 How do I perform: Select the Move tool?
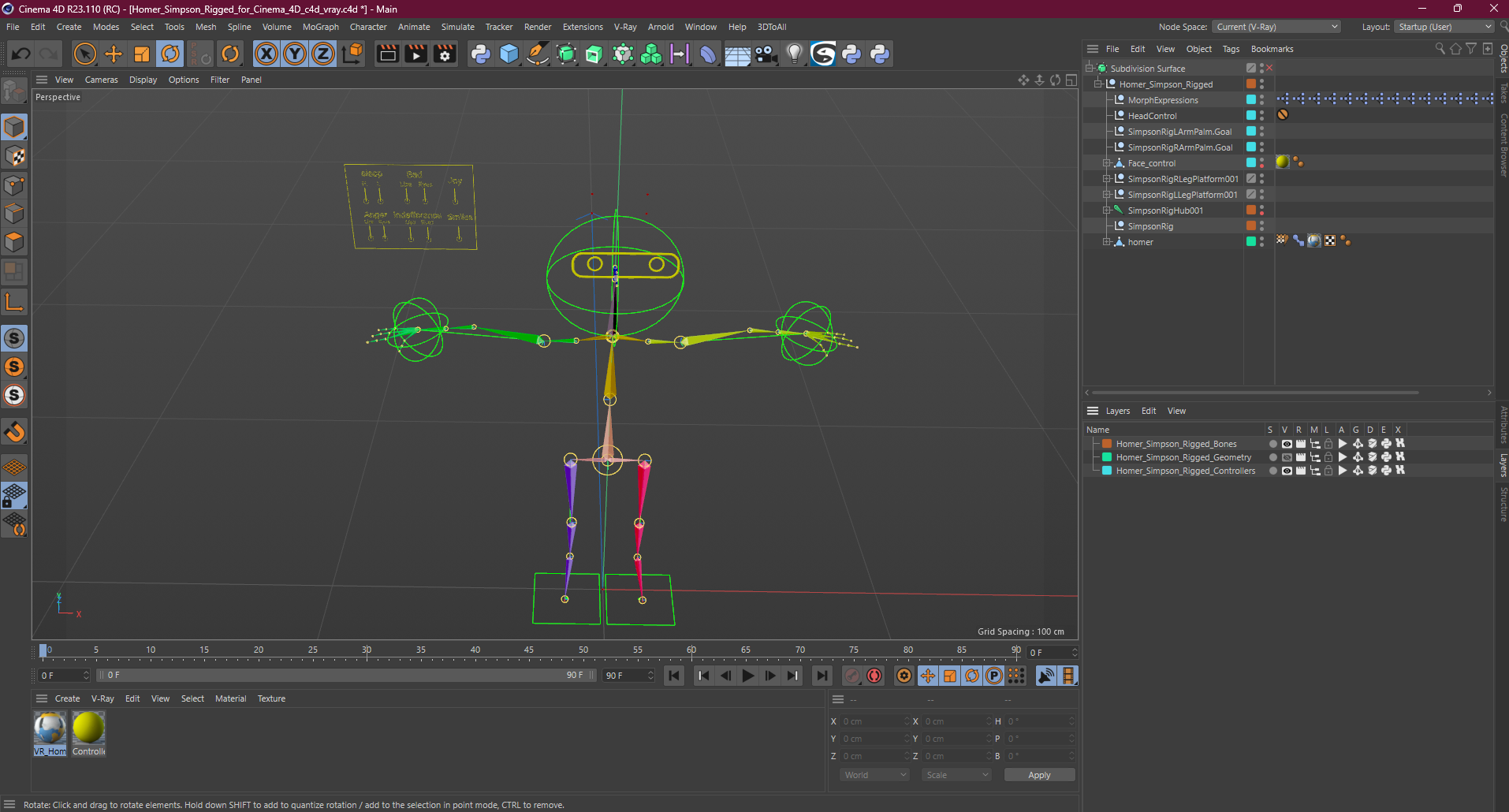pos(114,54)
